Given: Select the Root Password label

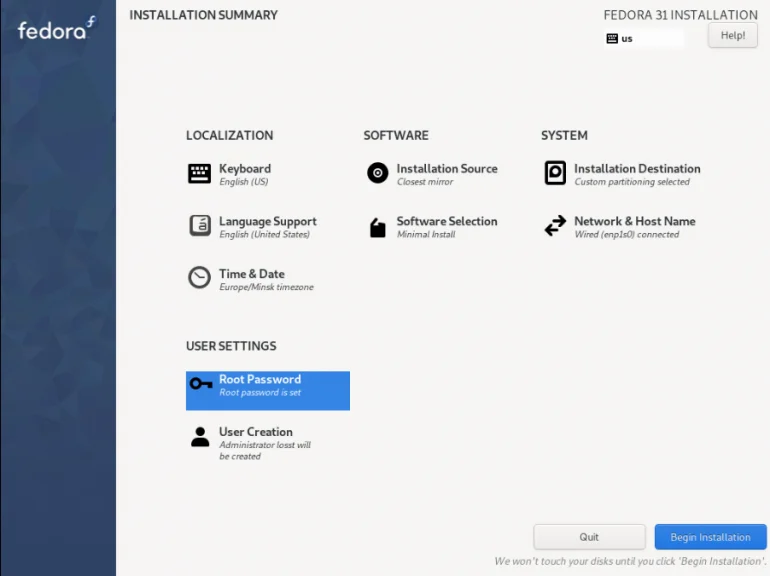Looking at the screenshot, I should click(x=260, y=379).
